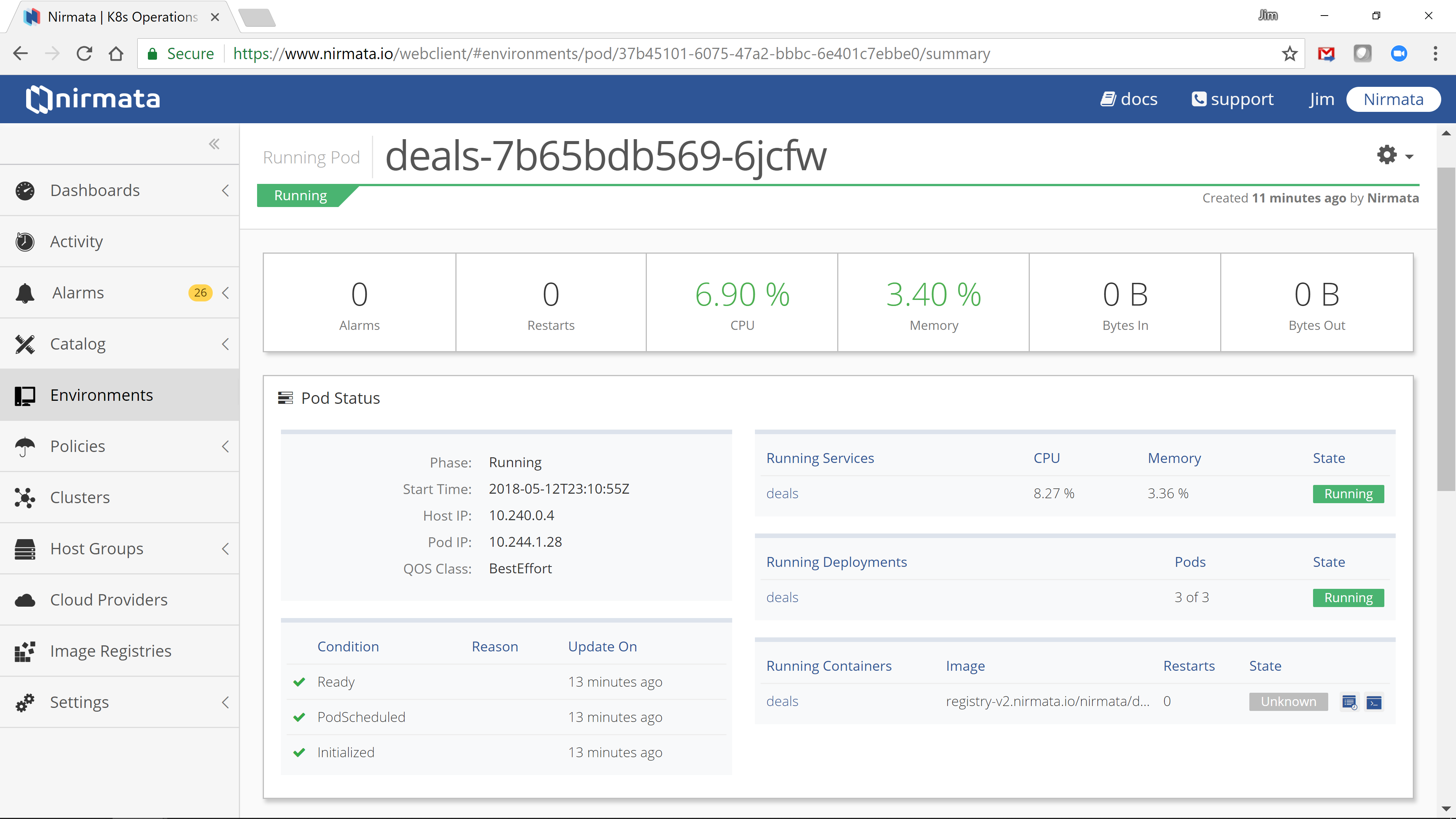
Task: Click the Image Registries icon
Action: [25, 651]
